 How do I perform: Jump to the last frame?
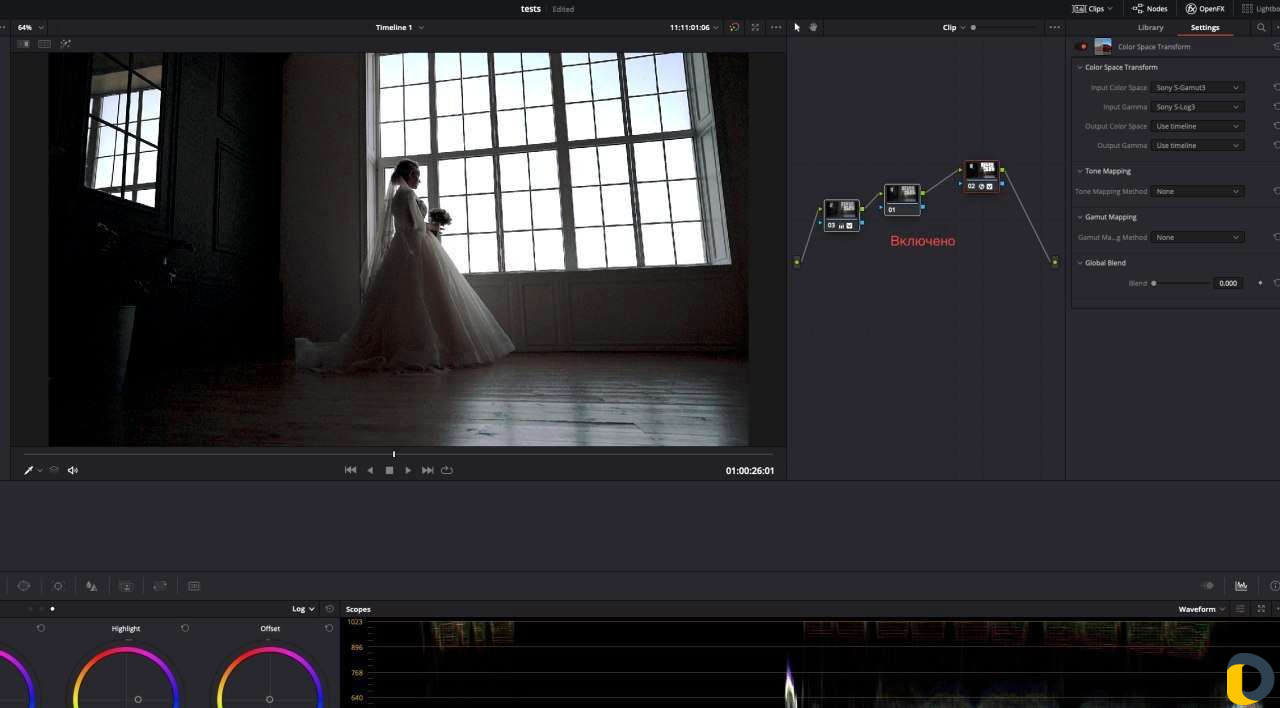click(427, 470)
